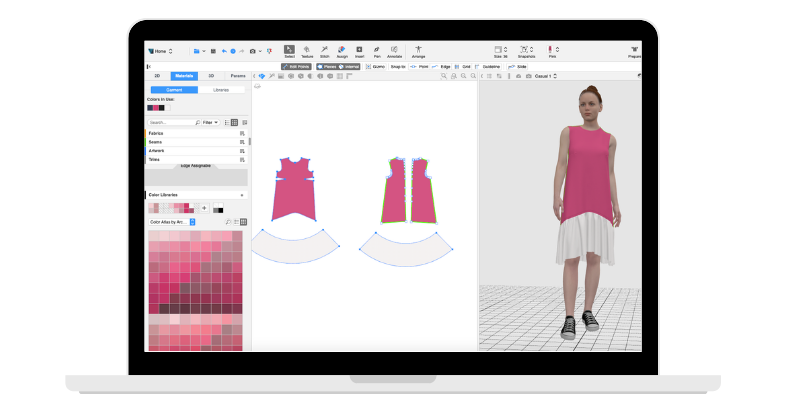Viewport: 800px width, 400px height.
Task: Pick the Select arrow tool
Action: tap(289, 51)
